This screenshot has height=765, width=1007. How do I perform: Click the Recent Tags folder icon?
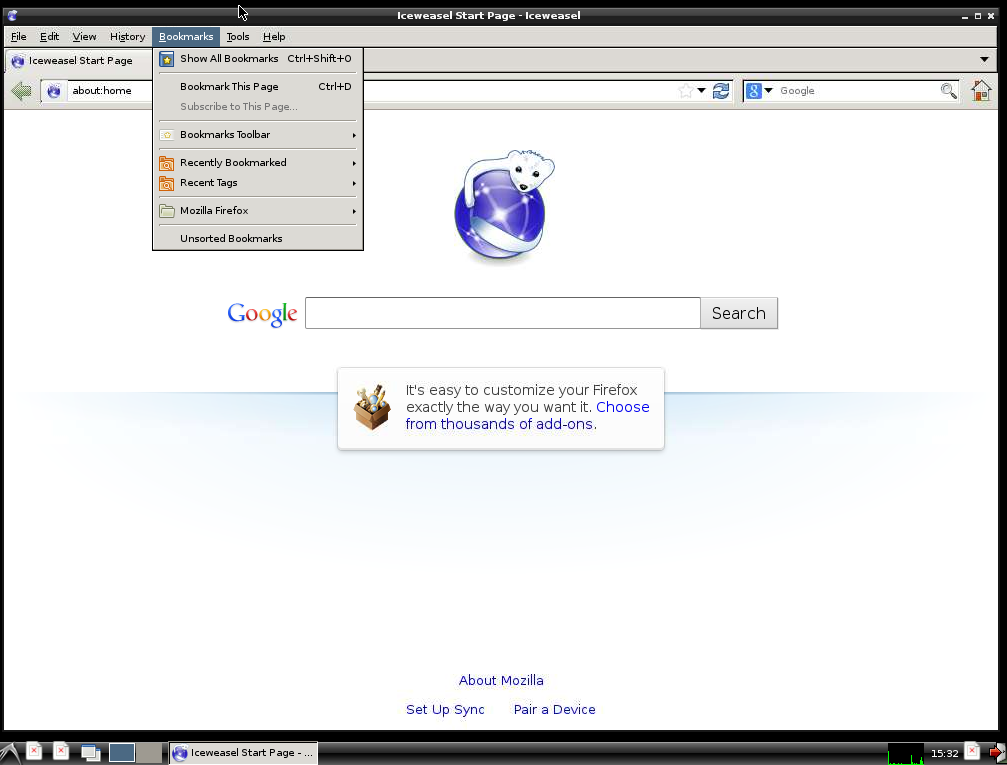[166, 183]
